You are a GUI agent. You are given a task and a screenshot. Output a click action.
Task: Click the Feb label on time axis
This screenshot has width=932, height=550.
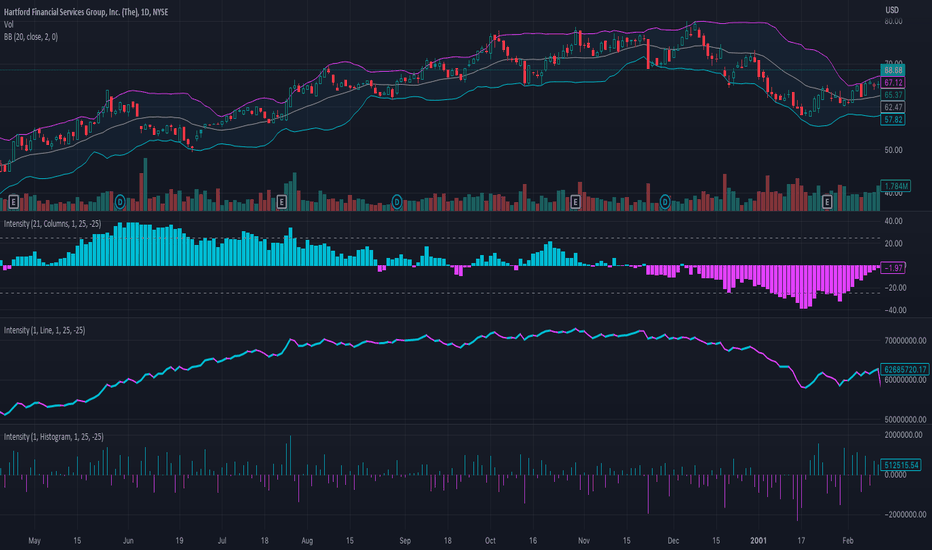pyautogui.click(x=848, y=540)
